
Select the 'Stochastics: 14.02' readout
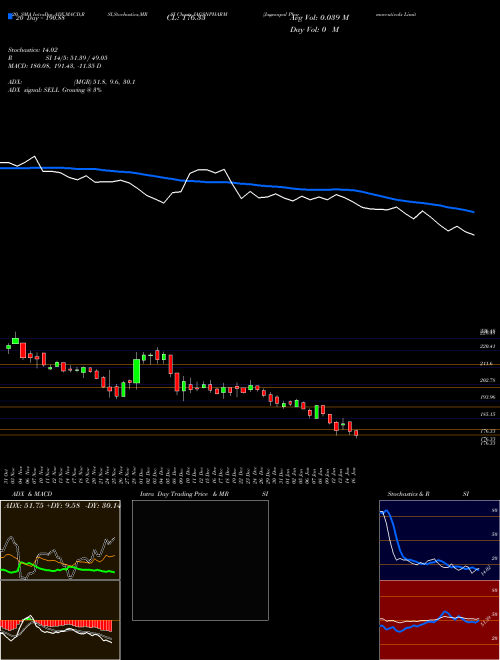pos(33,50)
